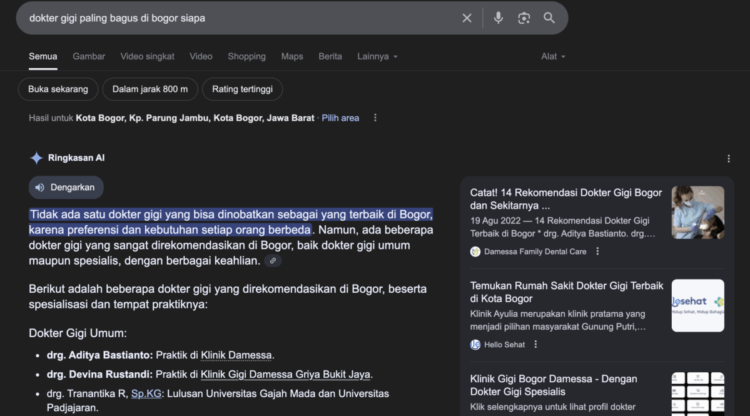Click the magnifying glass search icon
The width and height of the screenshot is (750, 416).
click(549, 18)
